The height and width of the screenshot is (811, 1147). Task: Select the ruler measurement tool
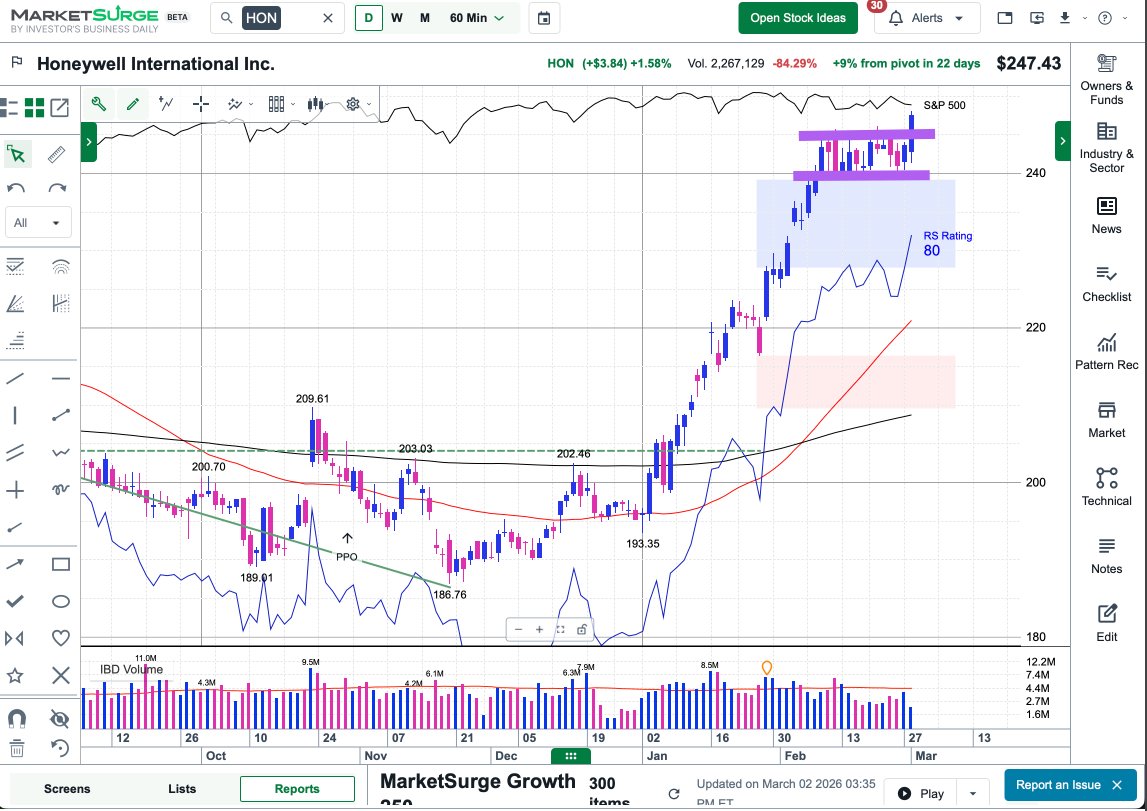(x=55, y=153)
